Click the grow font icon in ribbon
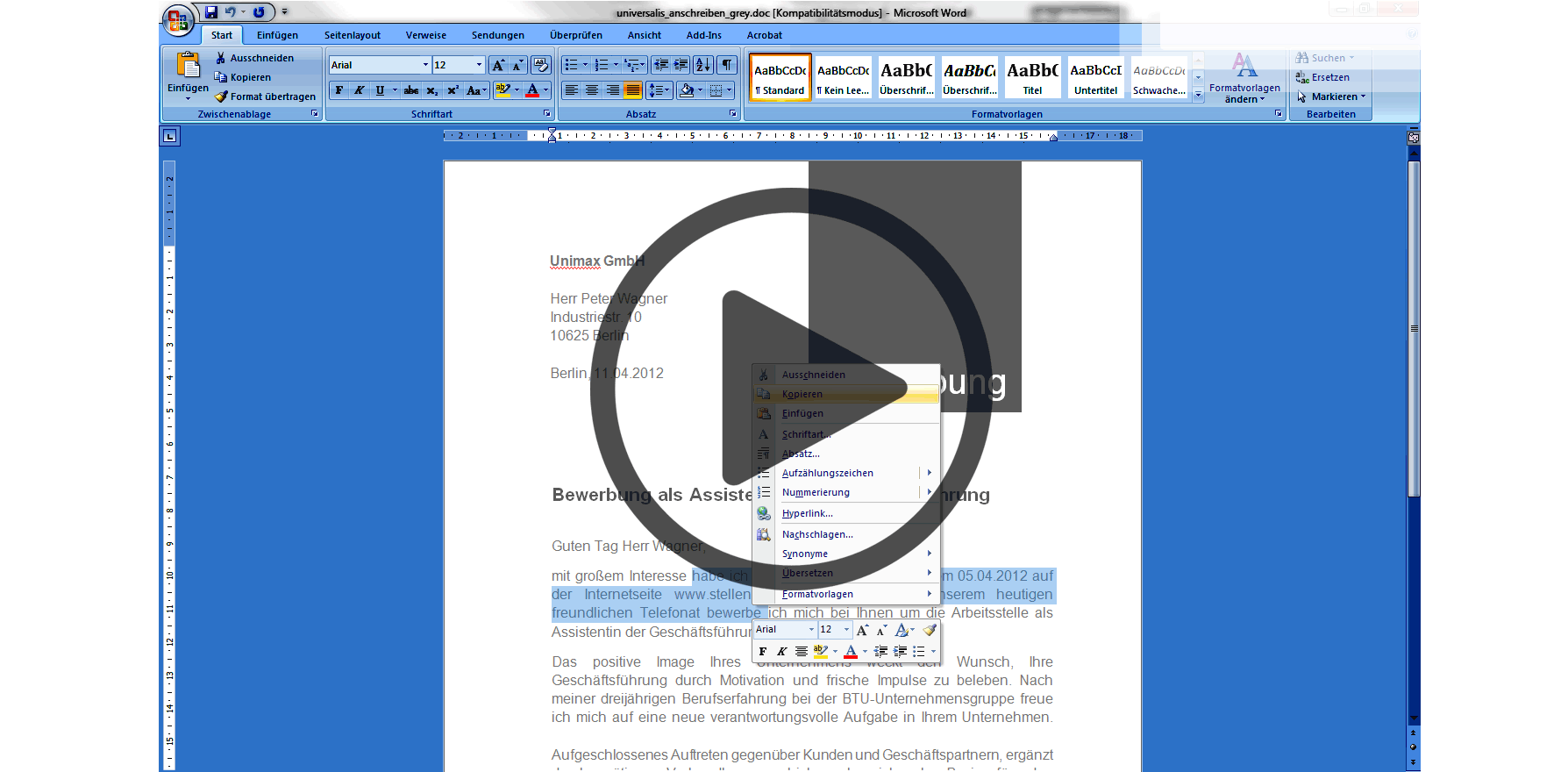Image resolution: width=1568 pixels, height=772 pixels. tap(498, 65)
